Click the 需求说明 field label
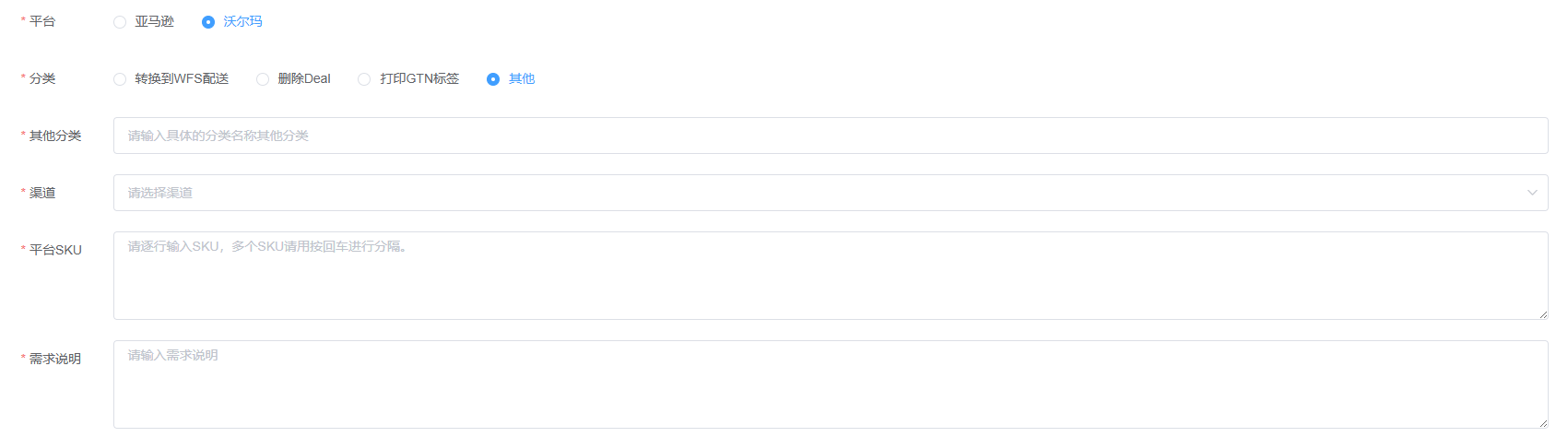This screenshot has height=437, width=1568. click(x=55, y=359)
